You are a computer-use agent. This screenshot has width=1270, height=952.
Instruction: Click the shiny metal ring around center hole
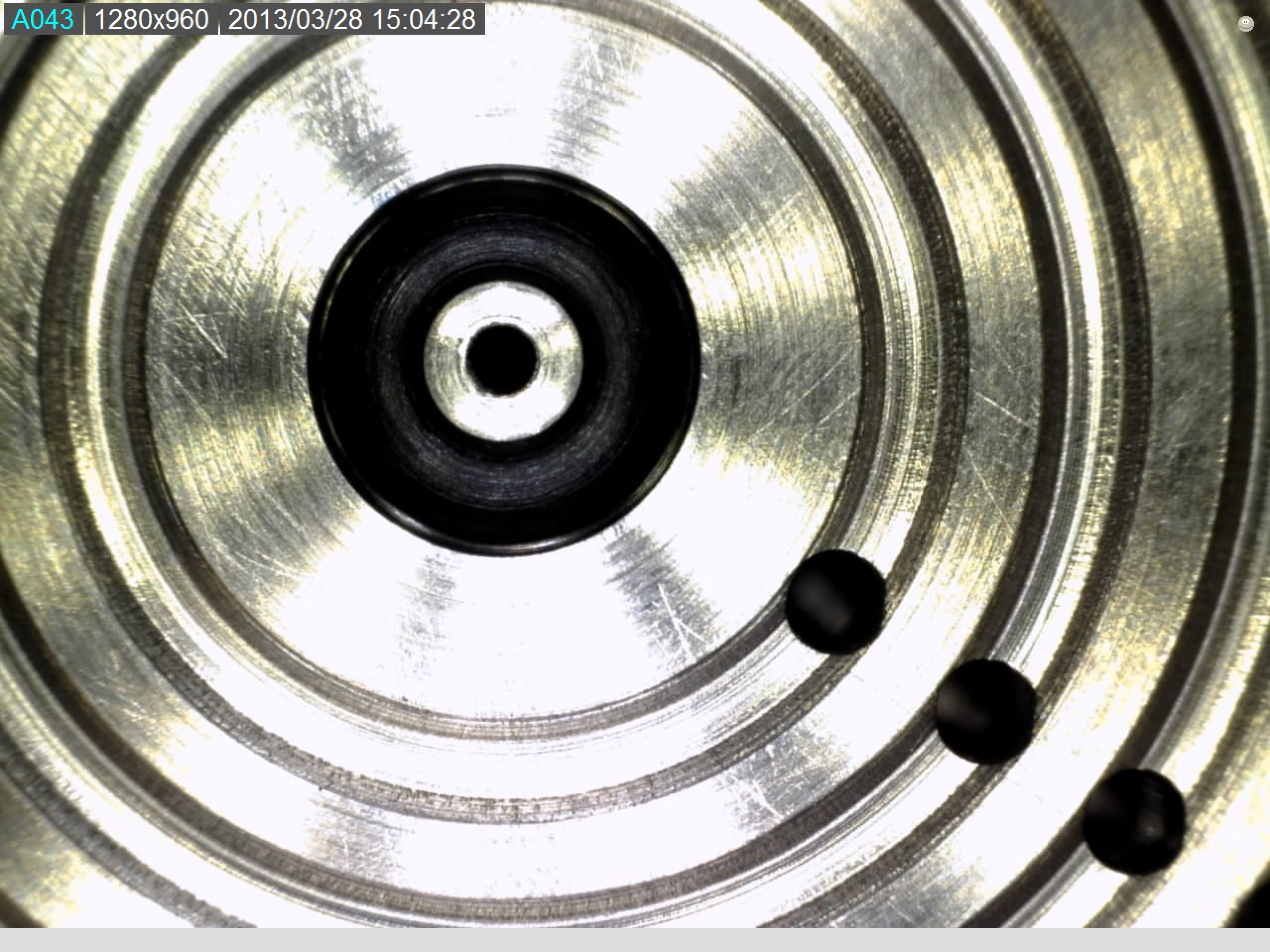point(502,413)
